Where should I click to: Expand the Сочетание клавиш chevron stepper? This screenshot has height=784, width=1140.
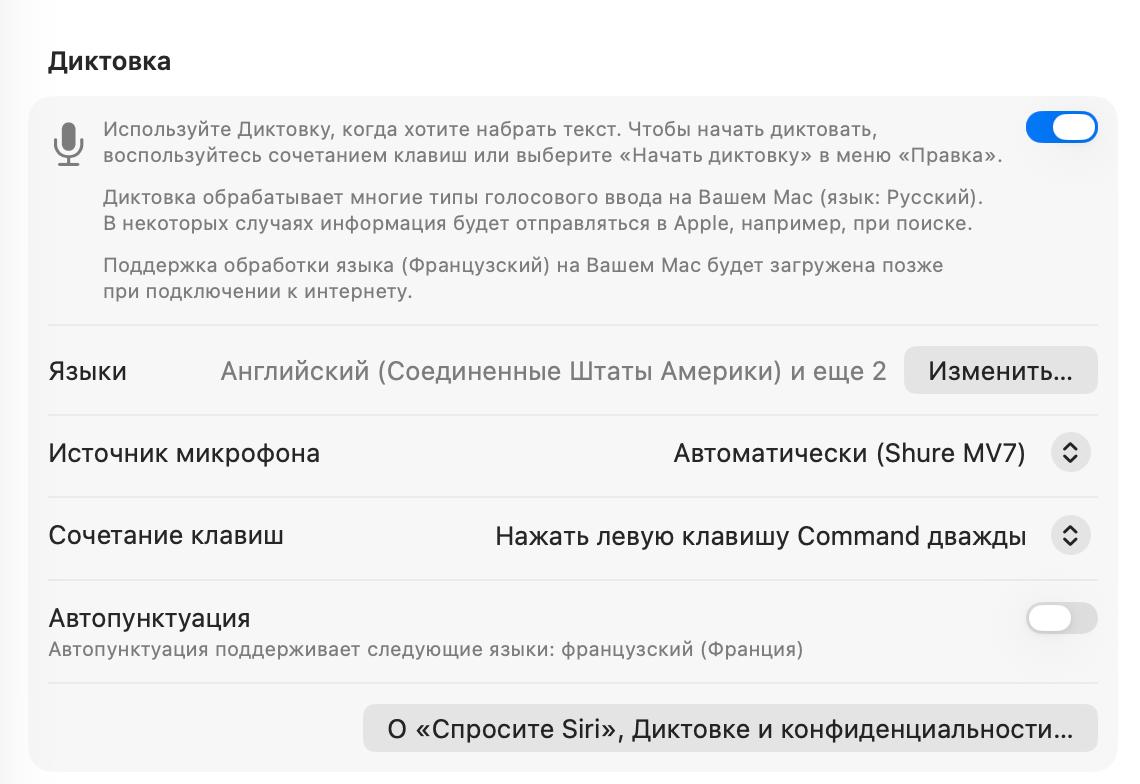[x=1070, y=536]
